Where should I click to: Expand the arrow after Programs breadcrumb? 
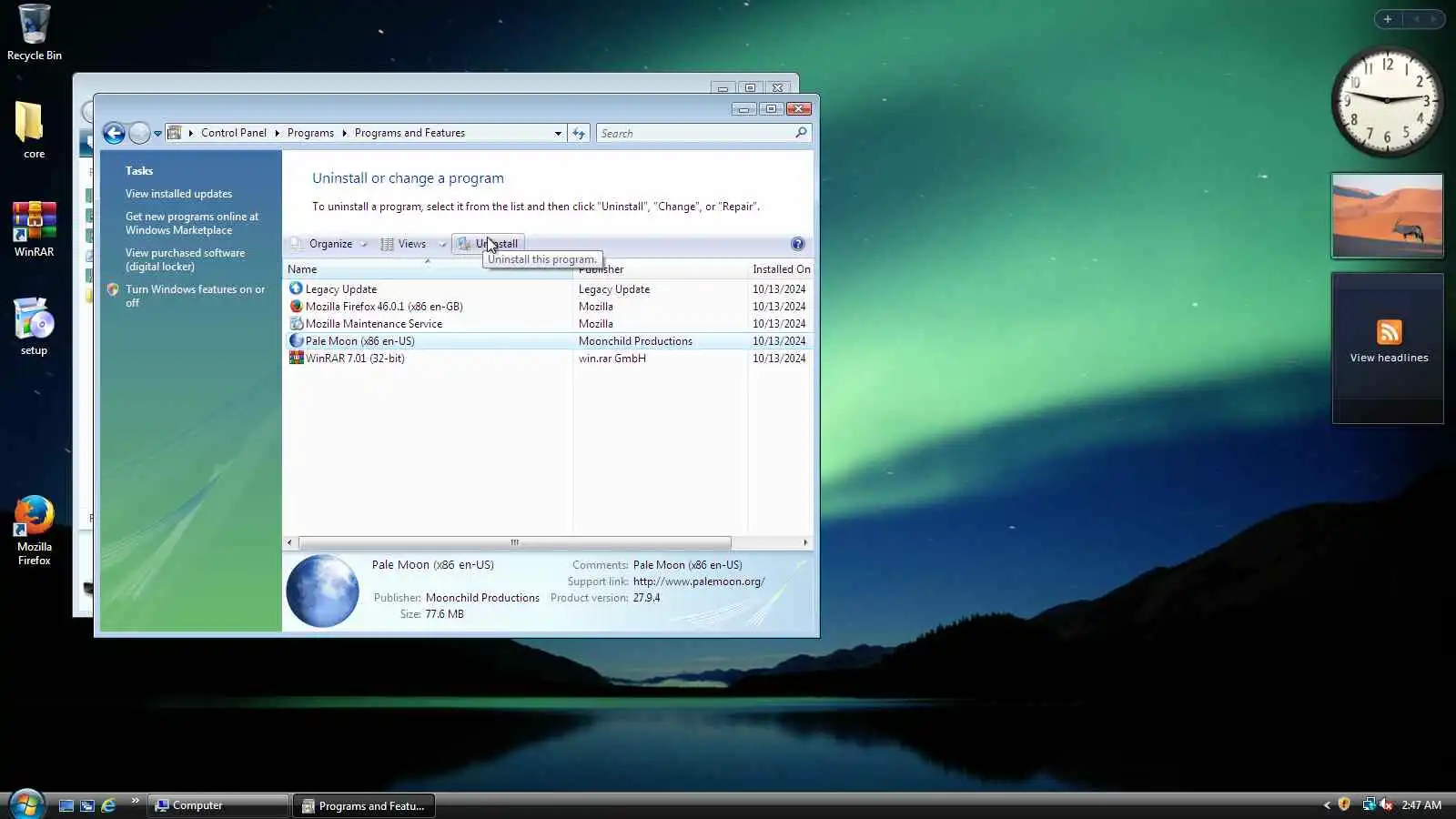[344, 133]
